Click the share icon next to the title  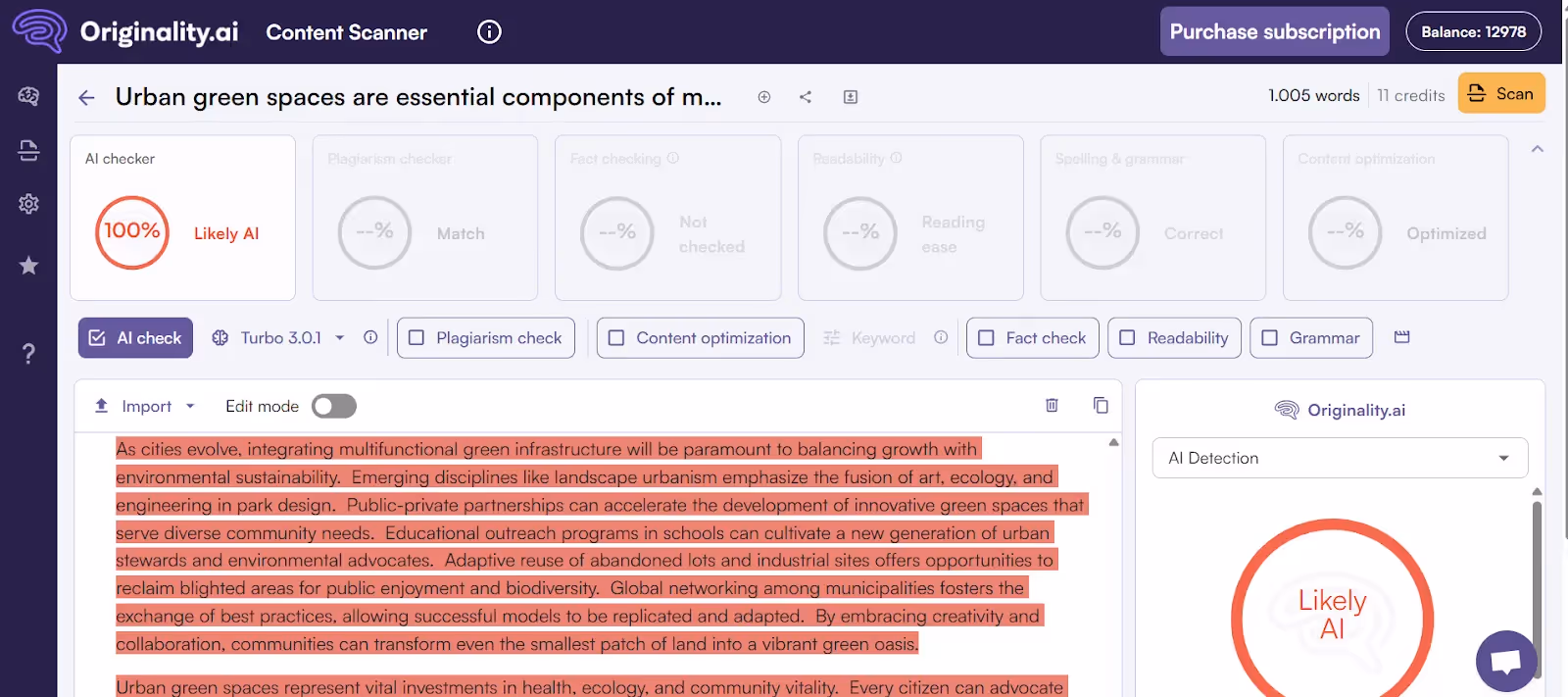[806, 97]
